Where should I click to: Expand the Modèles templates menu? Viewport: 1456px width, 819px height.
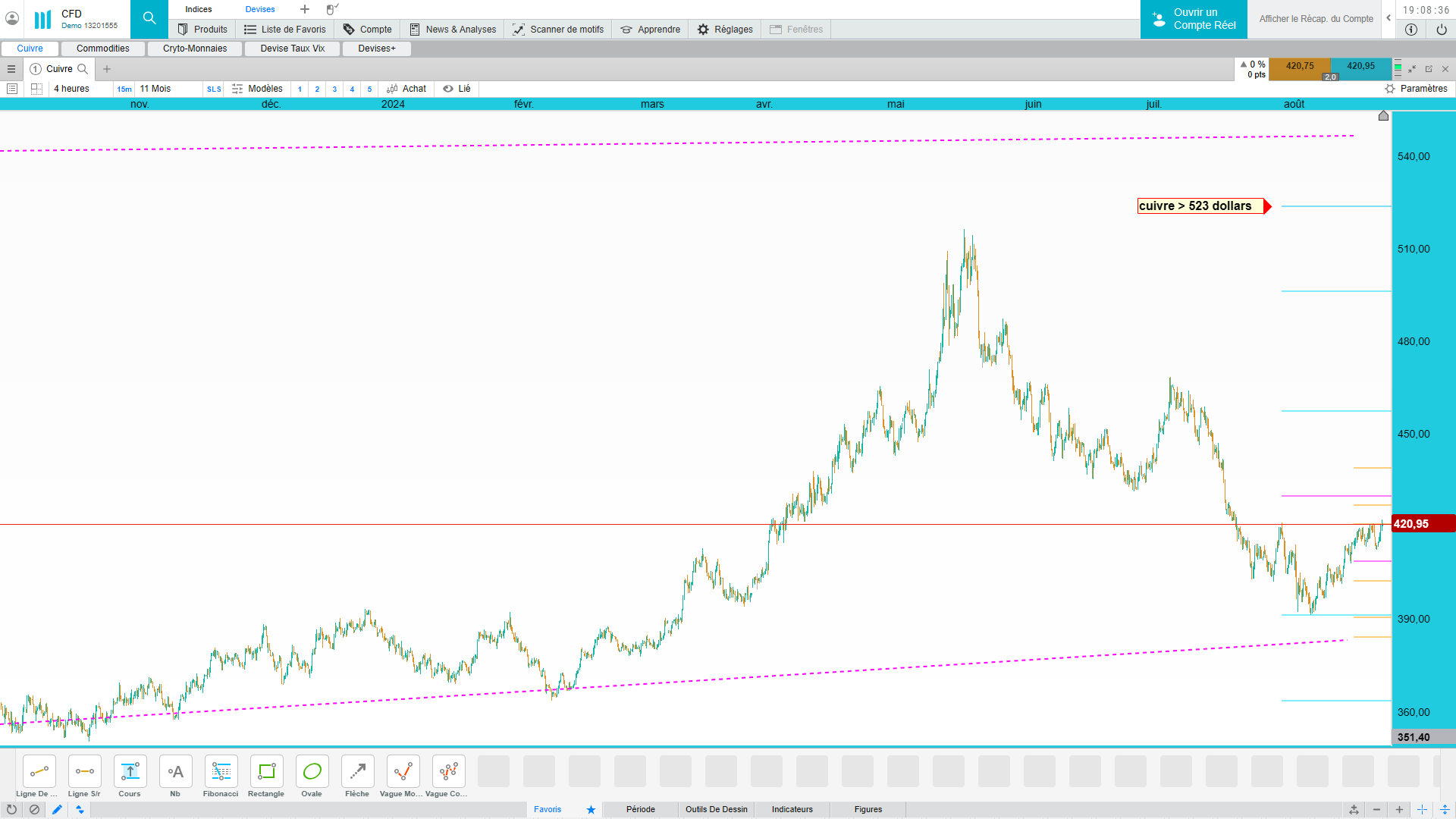pos(257,89)
